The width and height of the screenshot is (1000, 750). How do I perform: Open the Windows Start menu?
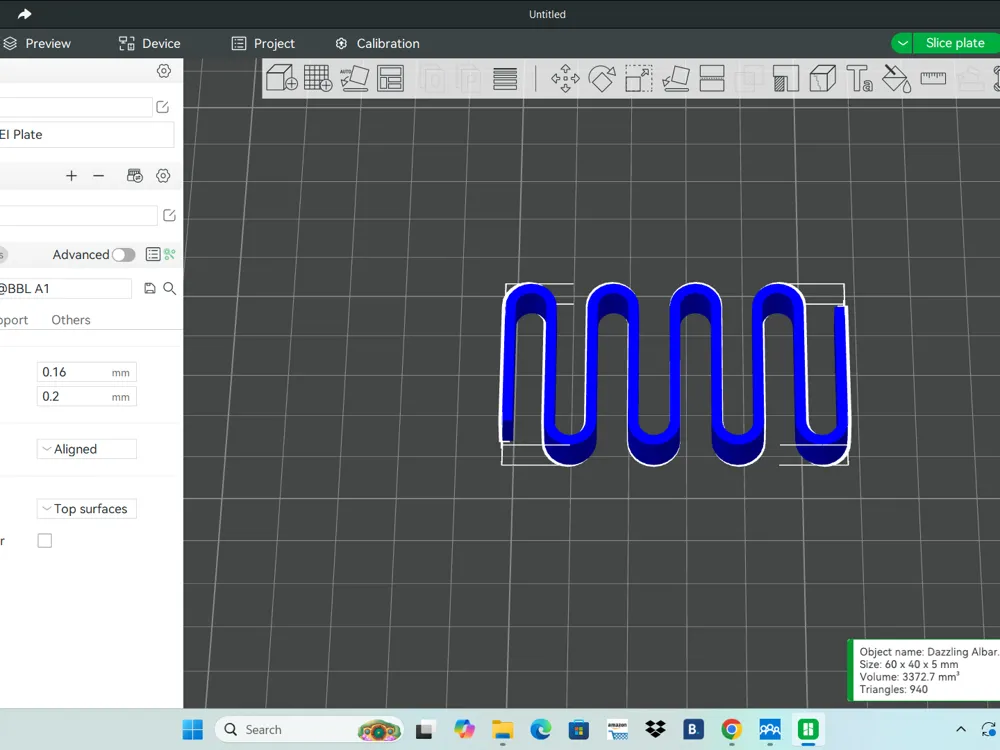[x=193, y=730]
